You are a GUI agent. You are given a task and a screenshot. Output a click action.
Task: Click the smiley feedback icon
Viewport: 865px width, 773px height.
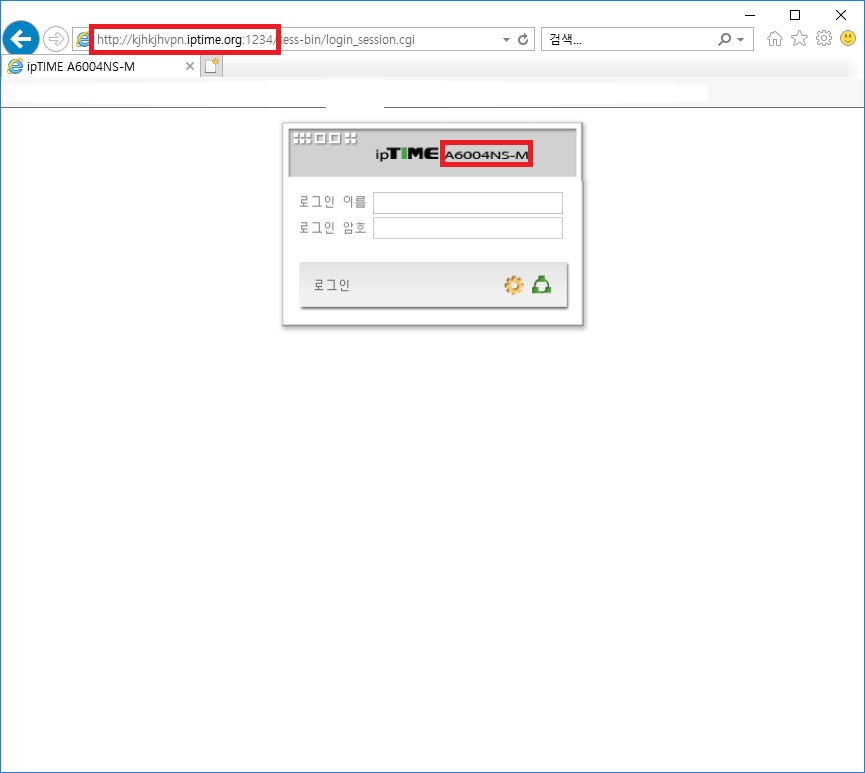848,38
